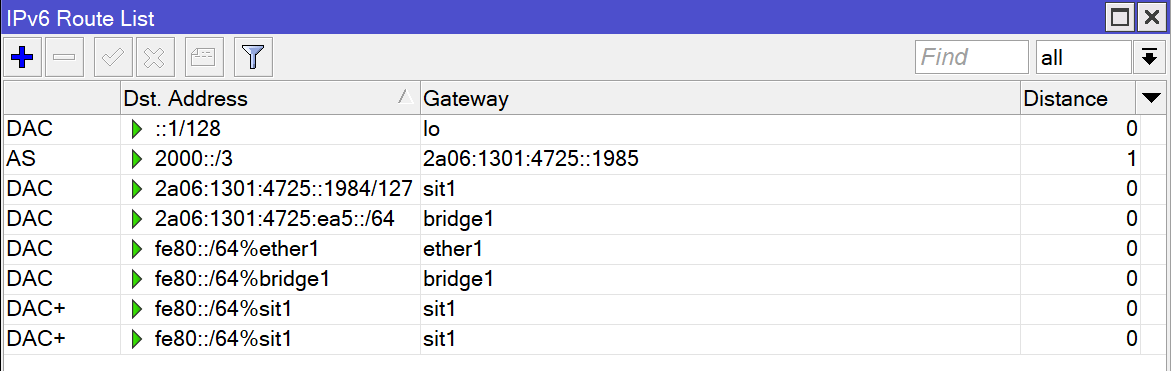Maximize the IPv6 Route List window
The image size is (1171, 371).
click(1119, 16)
